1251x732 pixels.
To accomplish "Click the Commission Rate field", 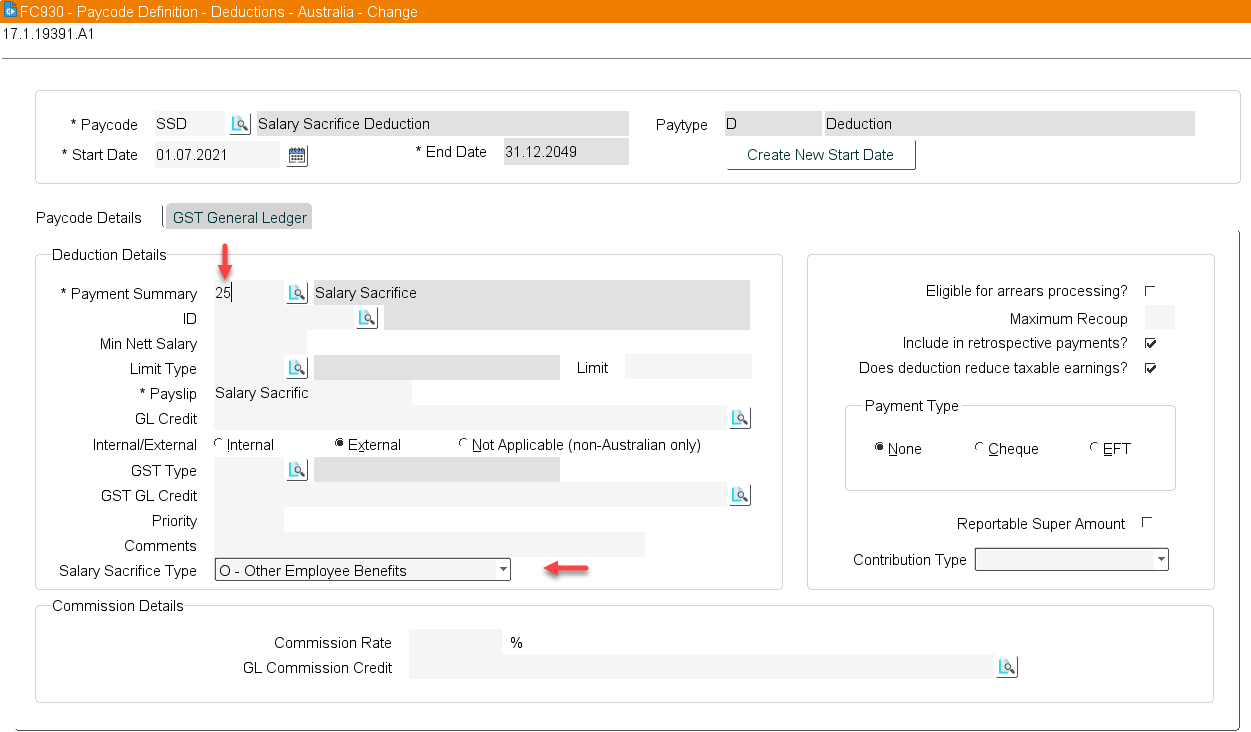I will (x=455, y=642).
